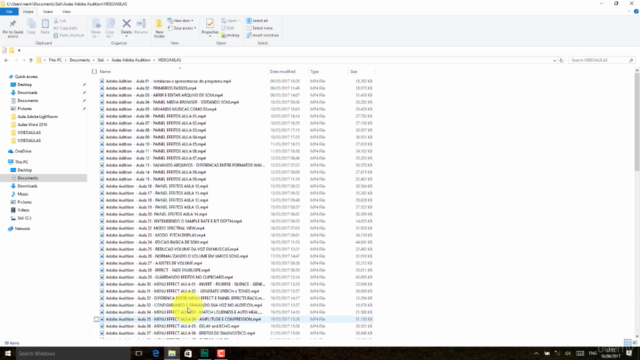Click Select all in the ribbon

[x=257, y=20]
